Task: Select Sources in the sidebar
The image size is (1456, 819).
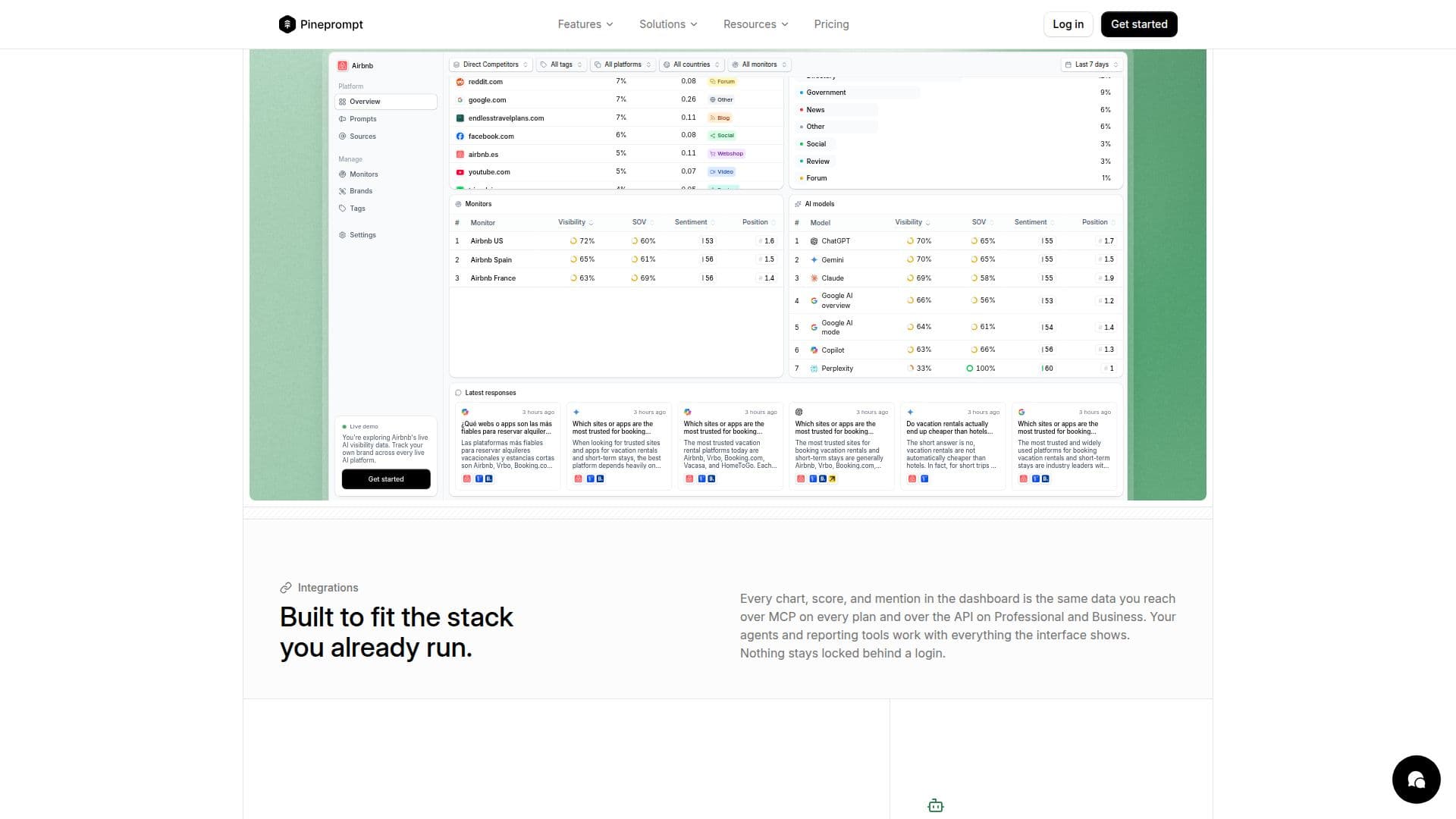Action: click(386, 136)
